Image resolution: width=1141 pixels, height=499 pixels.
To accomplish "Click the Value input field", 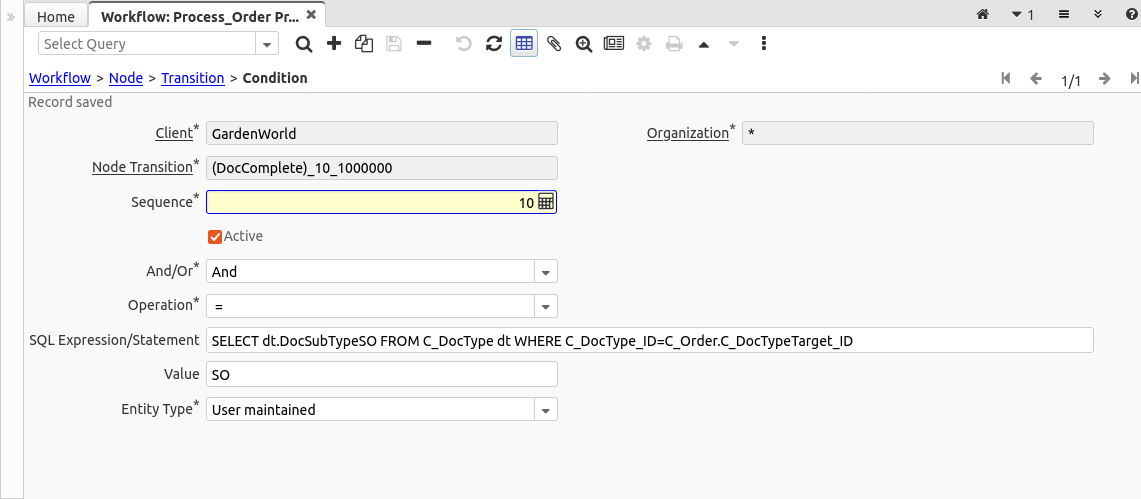I will [381, 375].
